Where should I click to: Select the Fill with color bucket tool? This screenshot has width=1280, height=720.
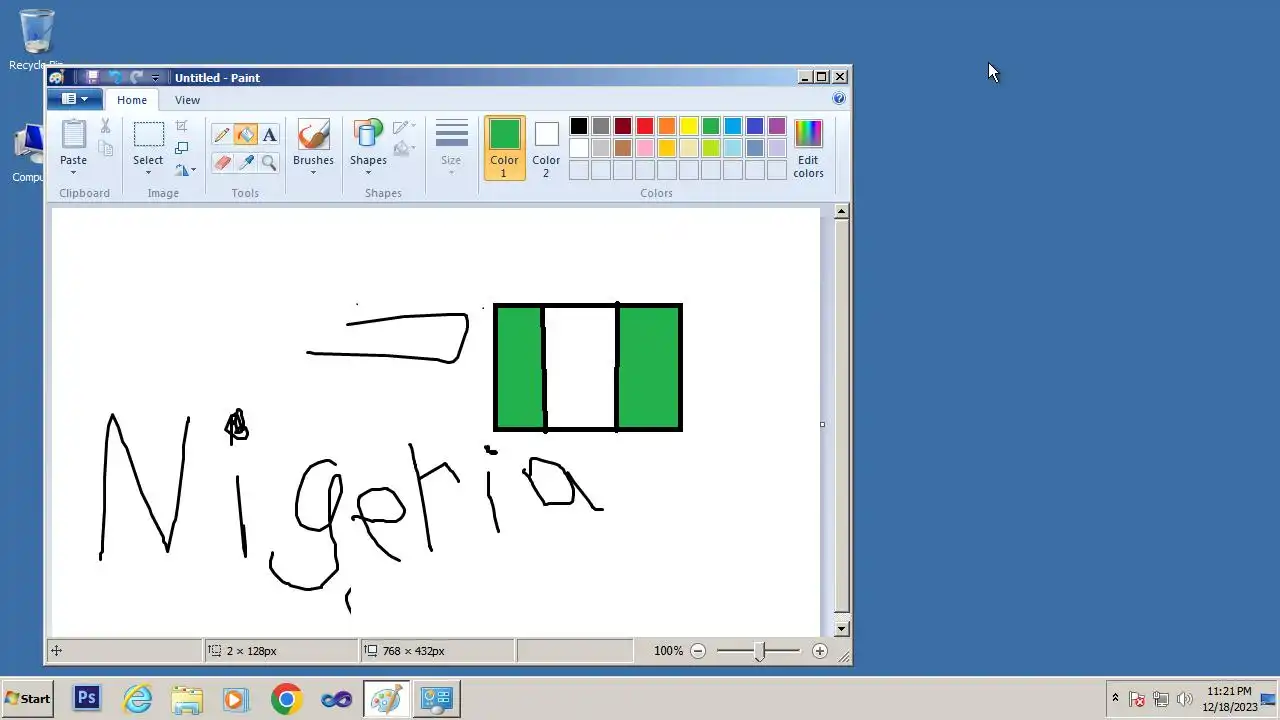click(246, 135)
